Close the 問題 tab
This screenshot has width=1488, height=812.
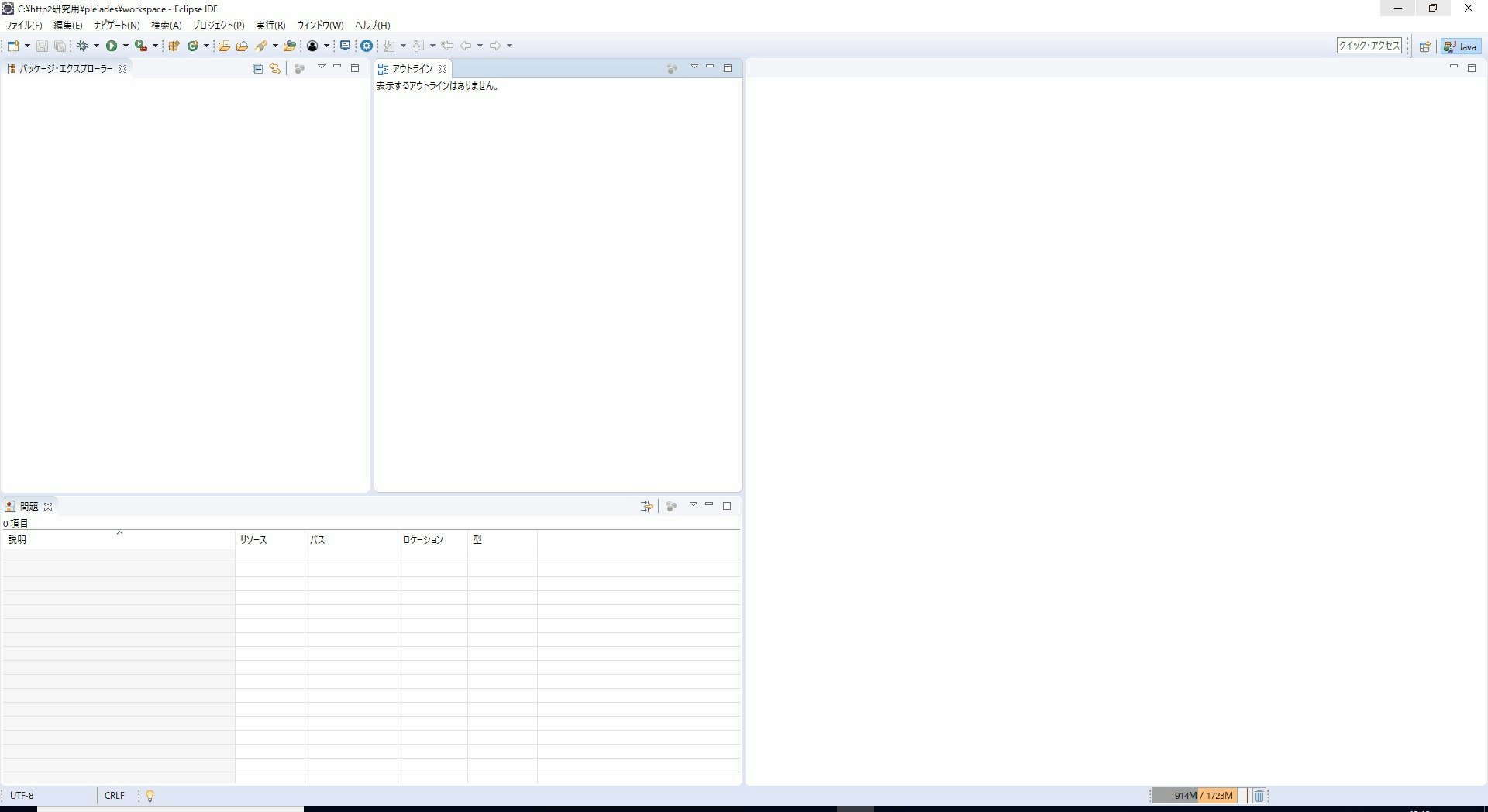point(48,507)
